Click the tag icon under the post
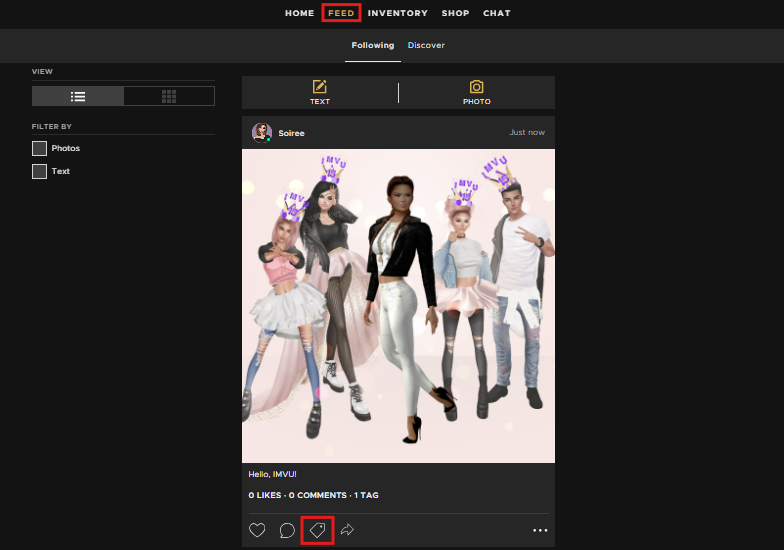Viewport: 784px width, 550px height. [318, 530]
